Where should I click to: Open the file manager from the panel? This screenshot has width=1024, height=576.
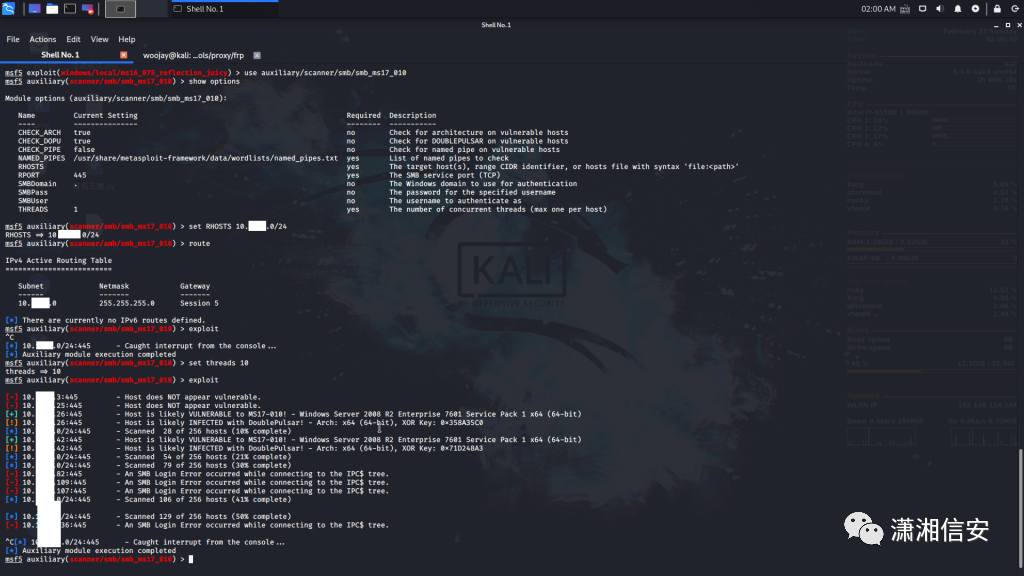pos(52,8)
